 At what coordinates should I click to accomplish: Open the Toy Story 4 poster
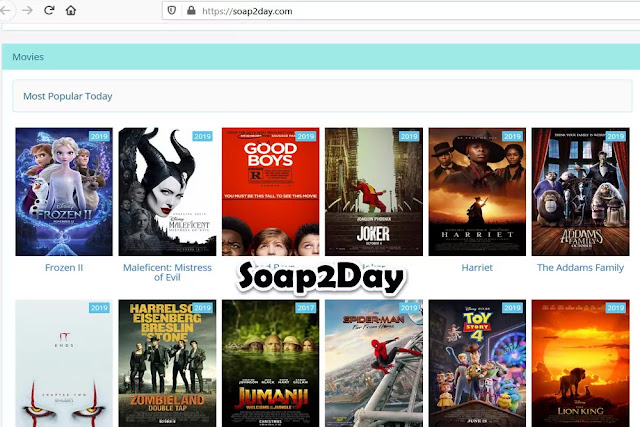pos(477,363)
